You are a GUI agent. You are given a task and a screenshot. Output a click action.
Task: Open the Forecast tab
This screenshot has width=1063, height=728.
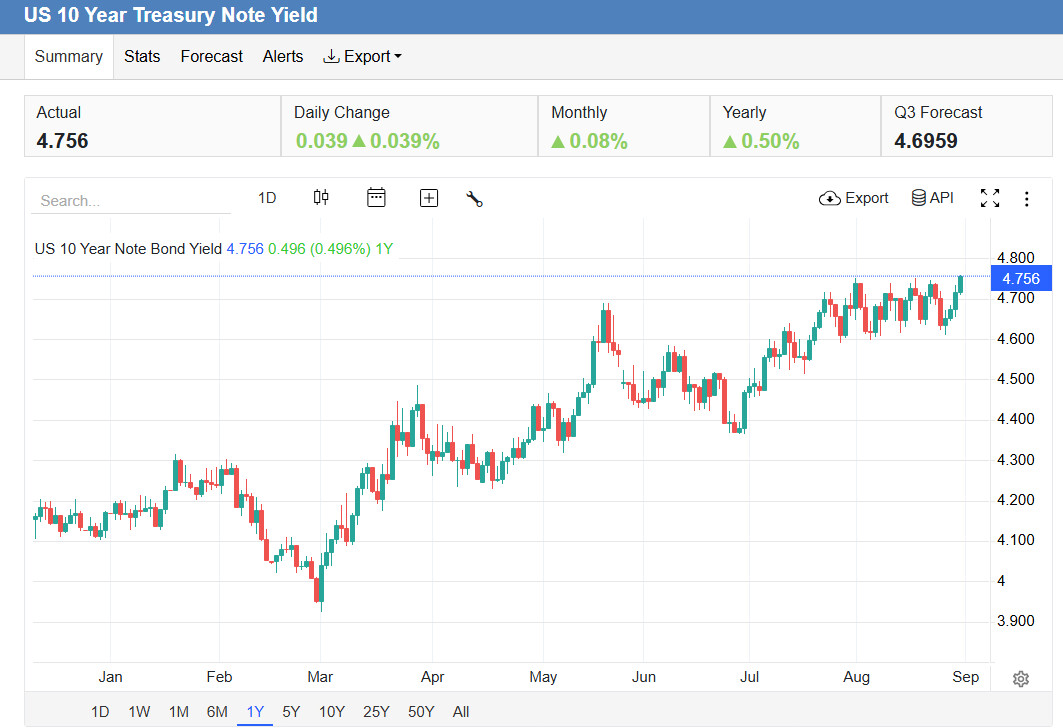click(x=212, y=57)
